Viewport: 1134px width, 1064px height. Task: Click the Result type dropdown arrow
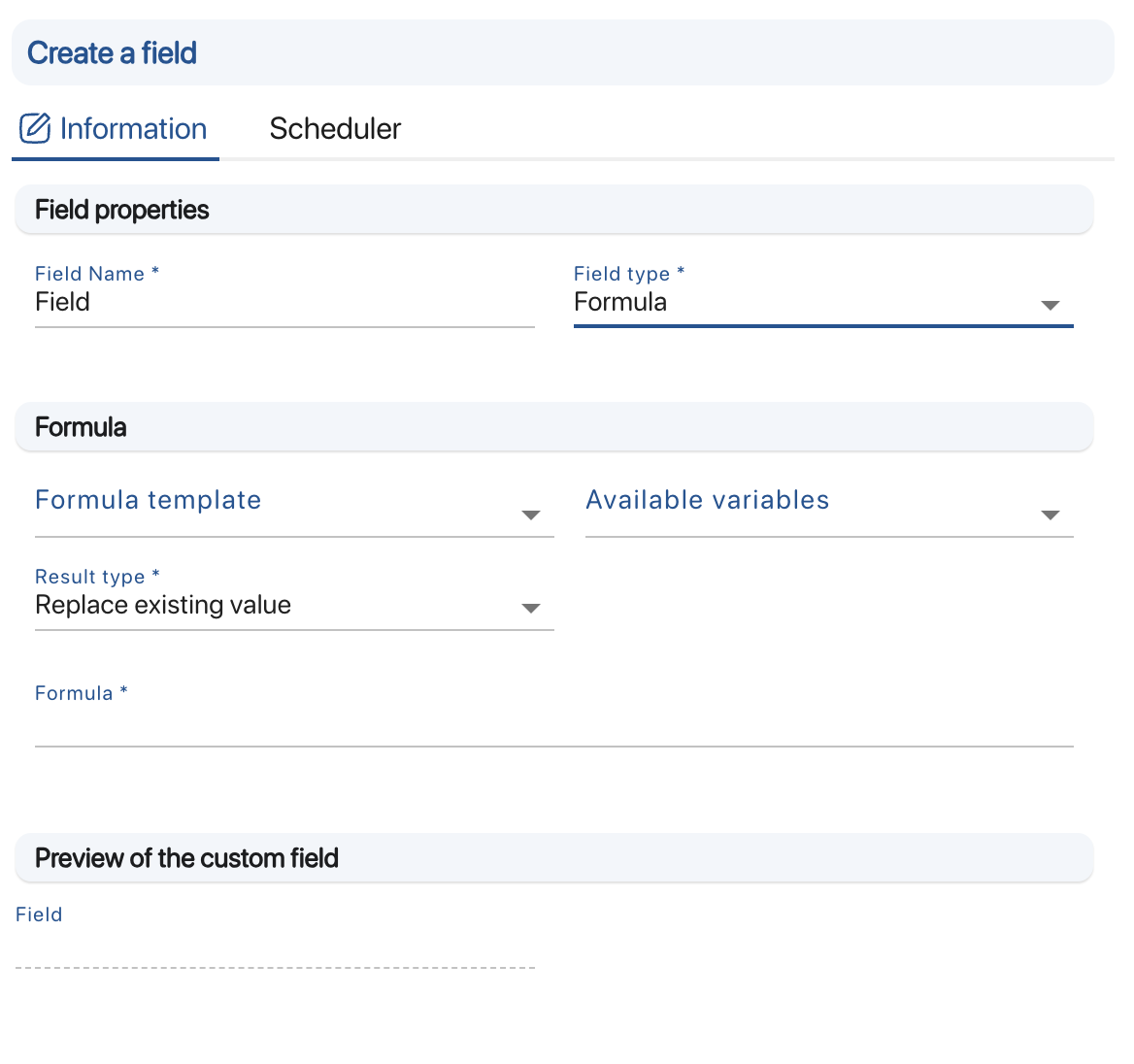pos(531,608)
